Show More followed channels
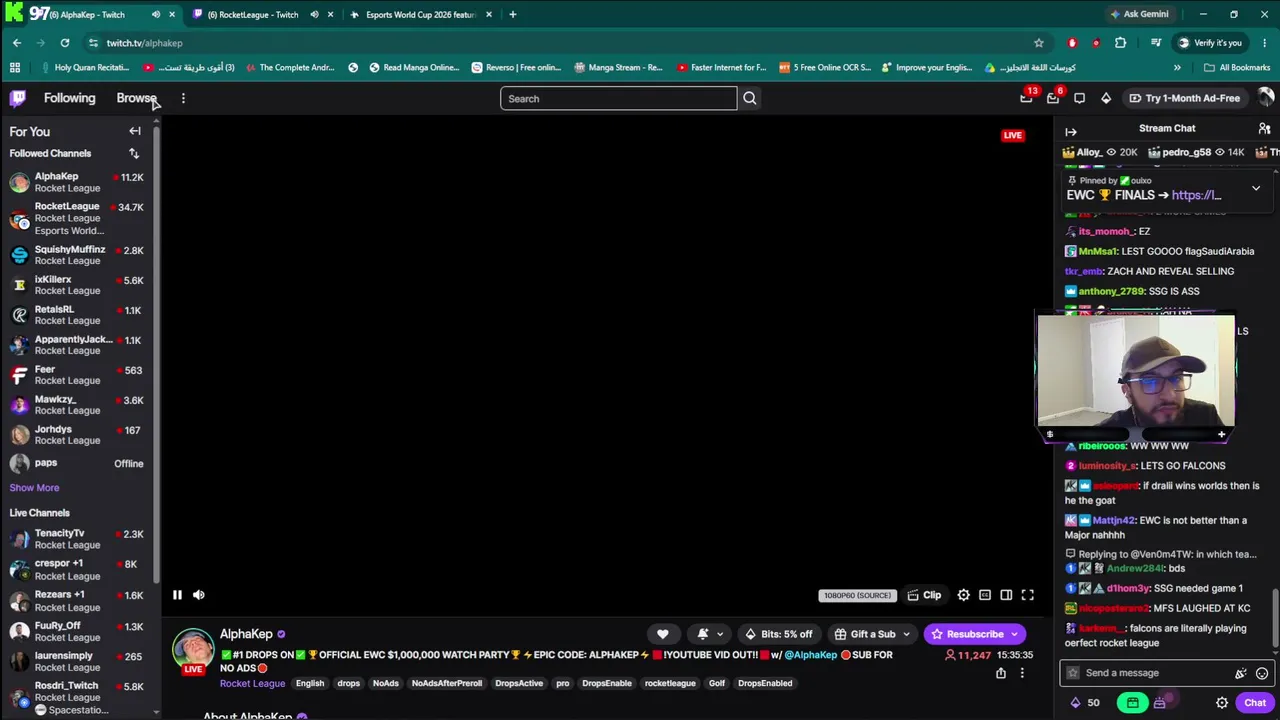This screenshot has width=1280, height=720. tap(34, 488)
